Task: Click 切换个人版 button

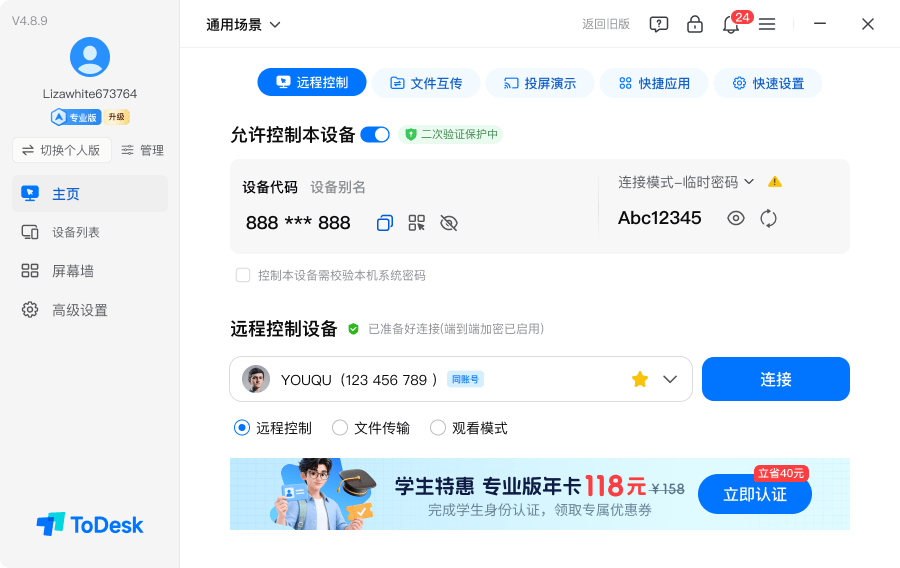Action: coord(62,150)
